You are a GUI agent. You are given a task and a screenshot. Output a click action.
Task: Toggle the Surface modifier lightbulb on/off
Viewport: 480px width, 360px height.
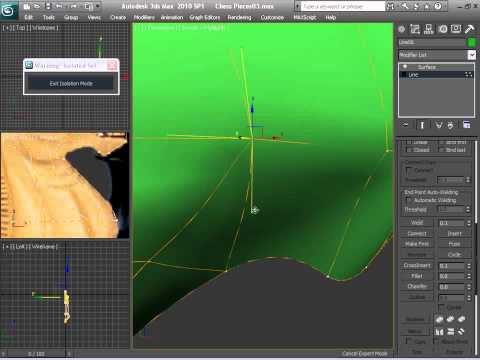click(405, 67)
